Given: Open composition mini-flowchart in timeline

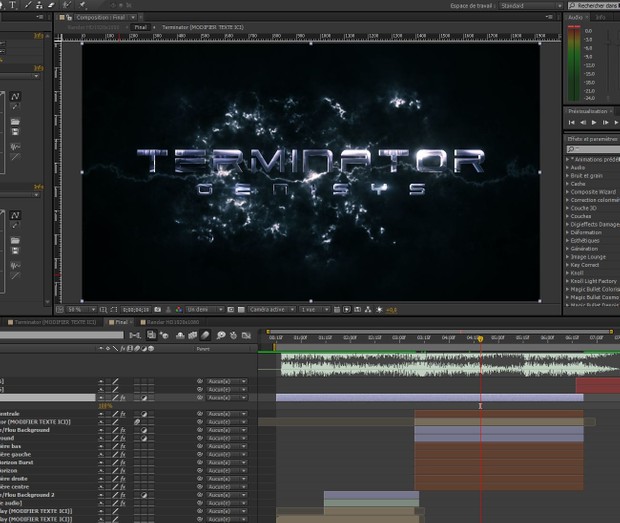Looking at the screenshot, I should point(135,335).
